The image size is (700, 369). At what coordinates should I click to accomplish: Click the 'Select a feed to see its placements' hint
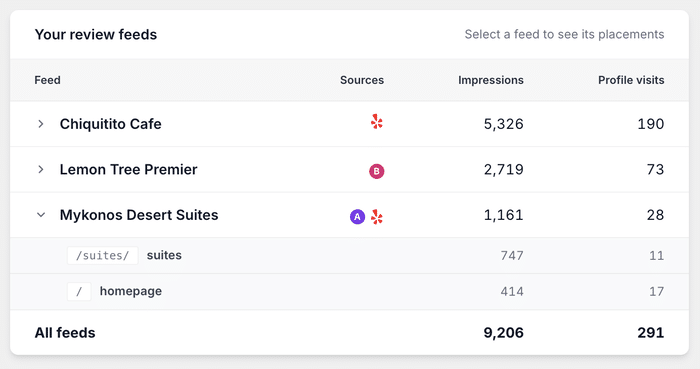click(564, 34)
